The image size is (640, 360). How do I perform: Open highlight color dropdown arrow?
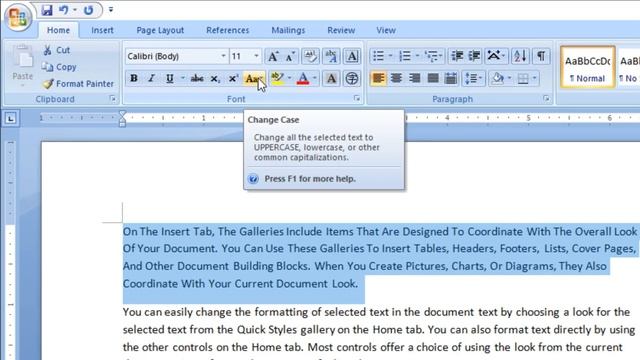[289, 78]
